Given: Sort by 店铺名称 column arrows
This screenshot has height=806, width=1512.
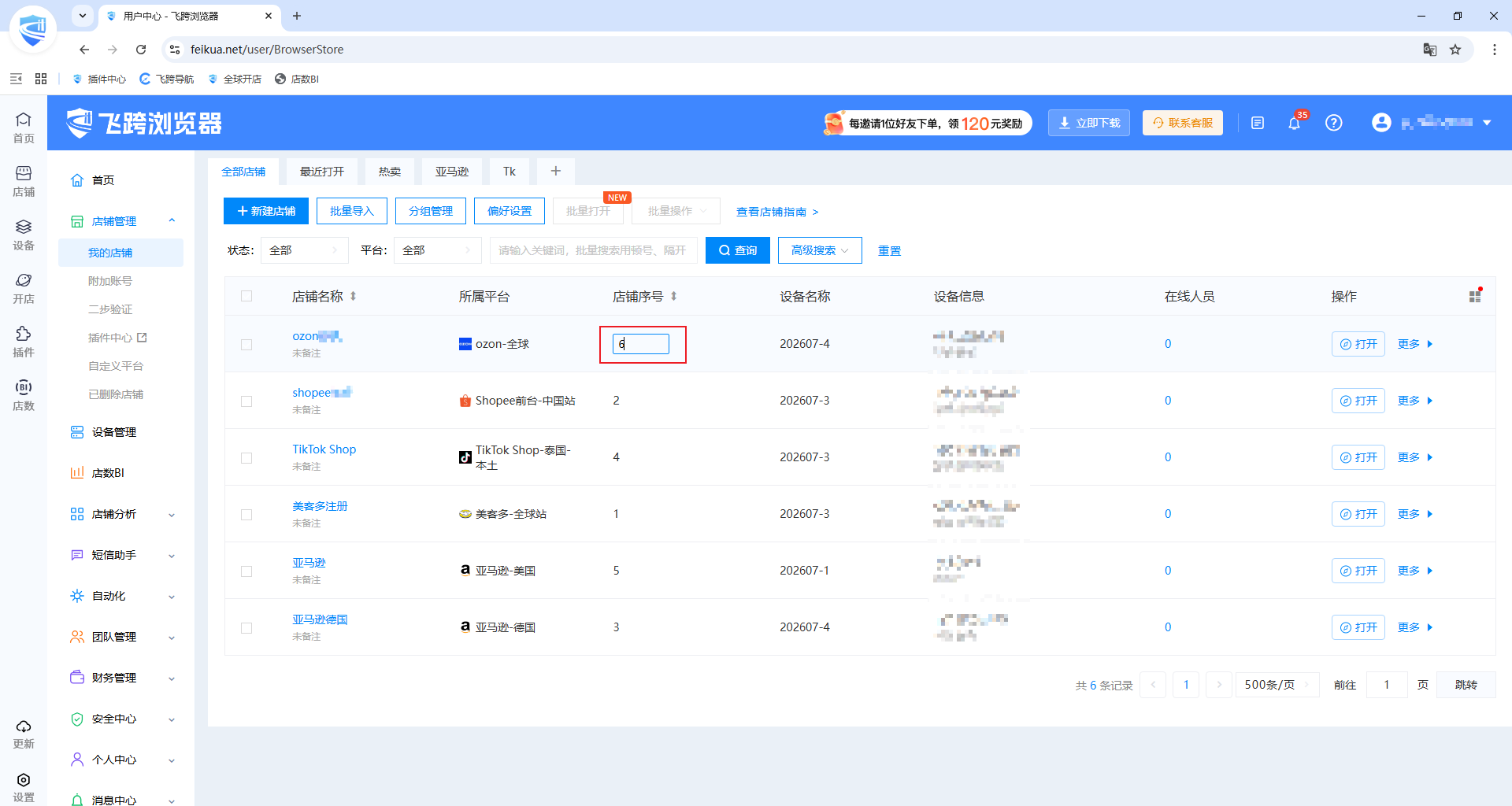Looking at the screenshot, I should pyautogui.click(x=354, y=296).
